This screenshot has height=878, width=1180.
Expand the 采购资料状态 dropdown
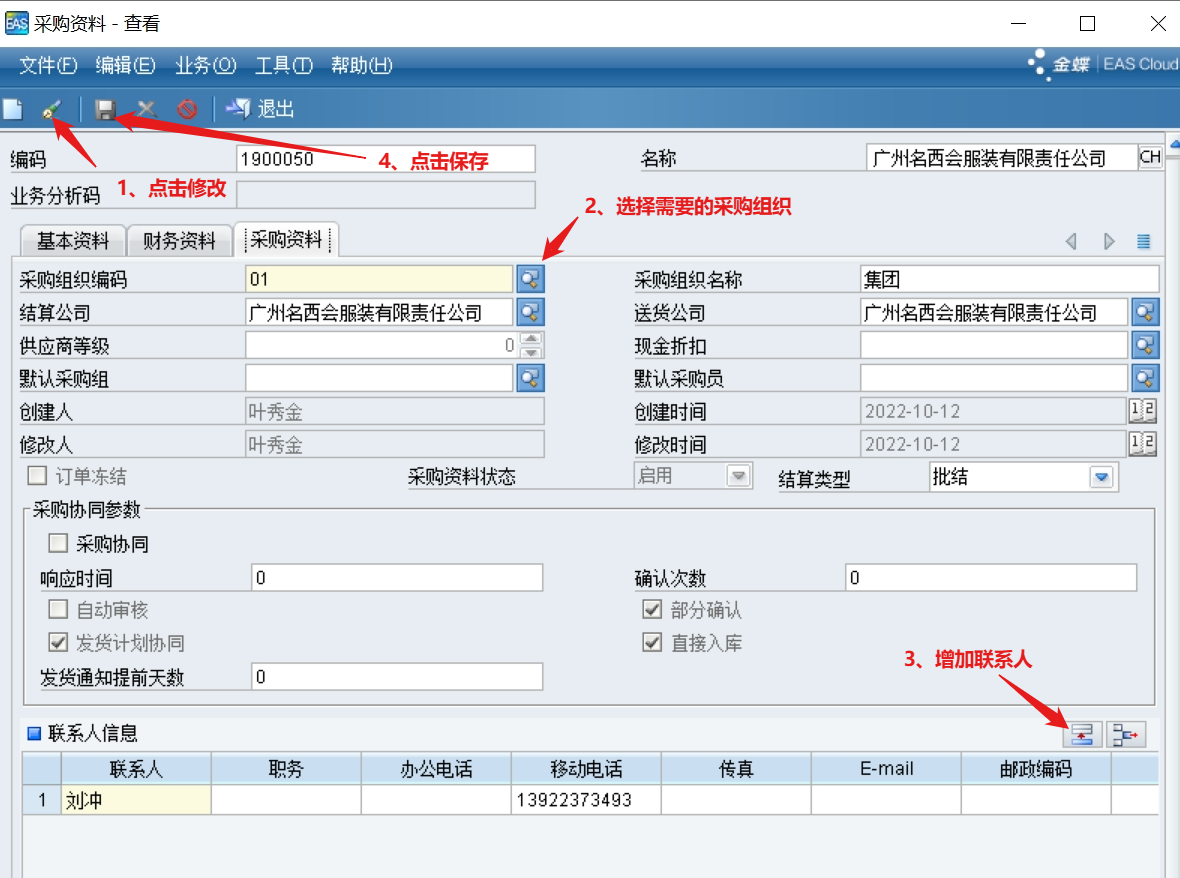pyautogui.click(x=739, y=476)
